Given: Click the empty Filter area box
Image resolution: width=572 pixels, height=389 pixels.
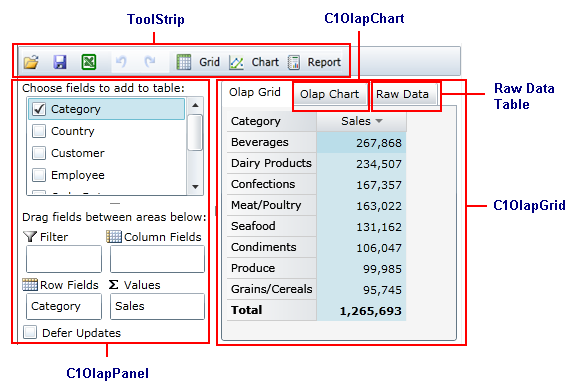Looking at the screenshot, I should point(64,259).
